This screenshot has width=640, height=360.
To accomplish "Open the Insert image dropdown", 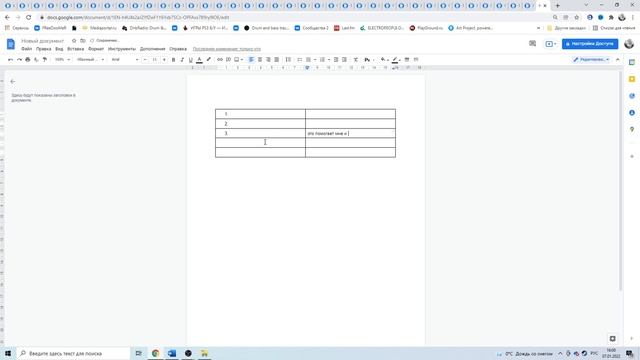I will pos(239,60).
